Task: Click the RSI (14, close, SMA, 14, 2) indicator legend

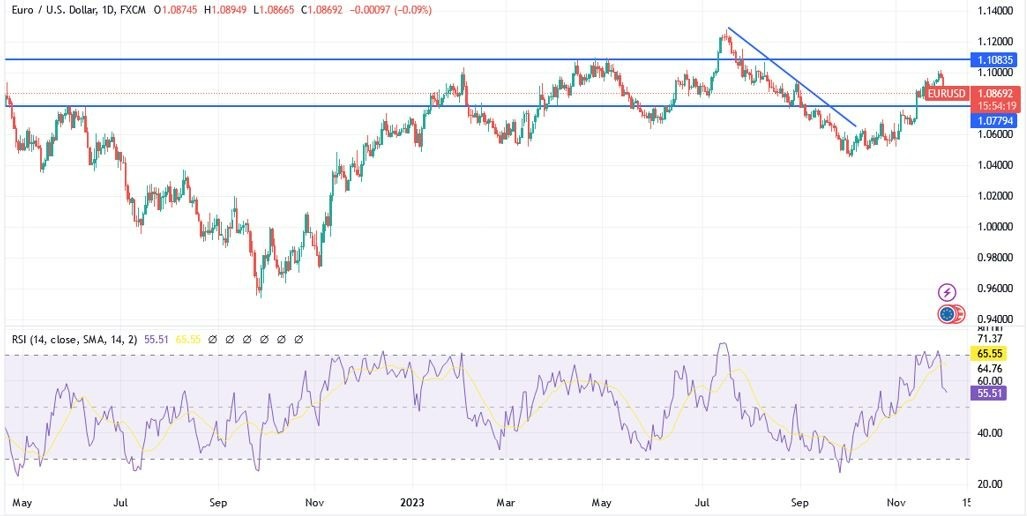Action: [x=74, y=339]
